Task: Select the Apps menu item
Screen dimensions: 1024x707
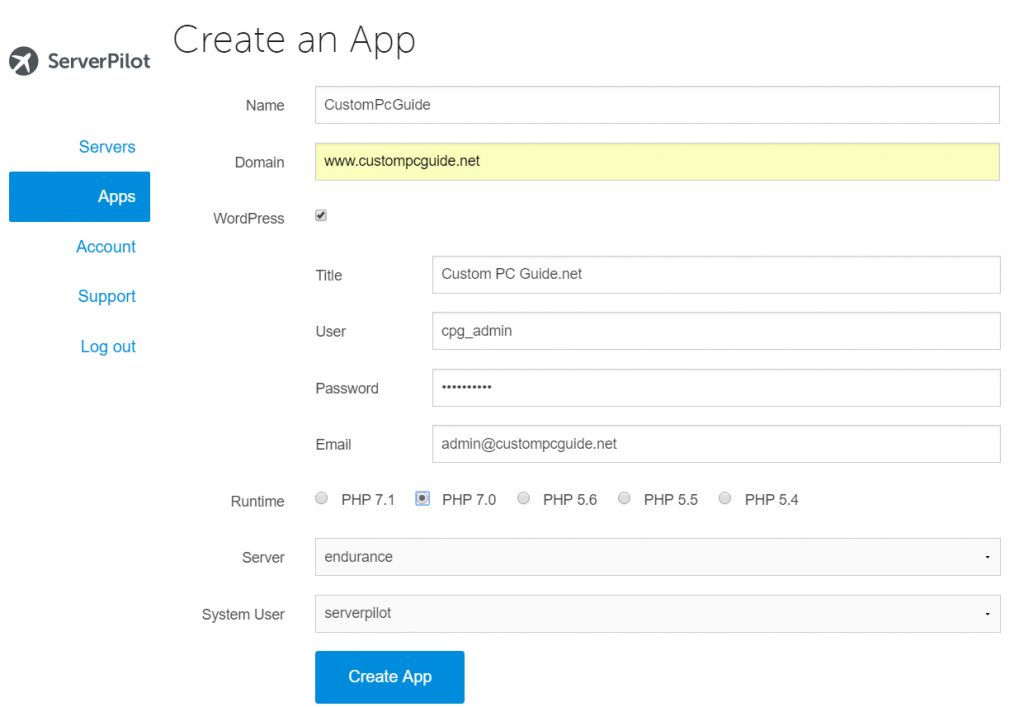Action: [x=80, y=196]
